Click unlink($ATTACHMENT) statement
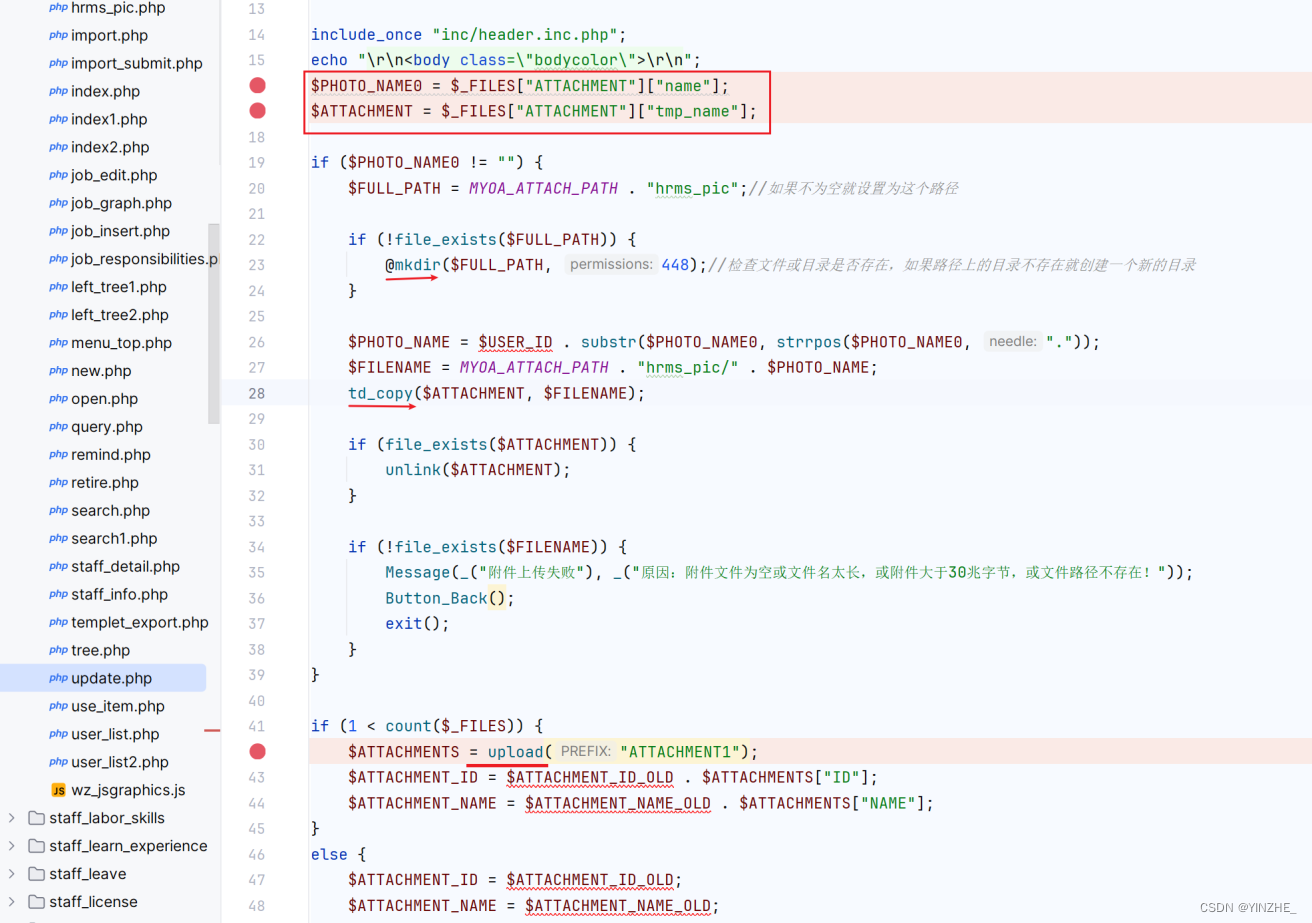 (477, 470)
